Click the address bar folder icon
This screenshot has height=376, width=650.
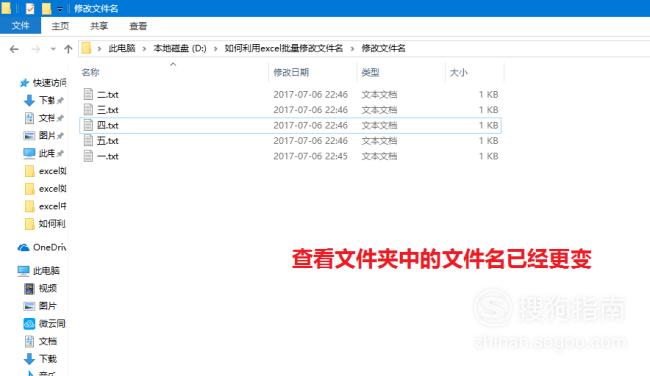click(x=86, y=48)
